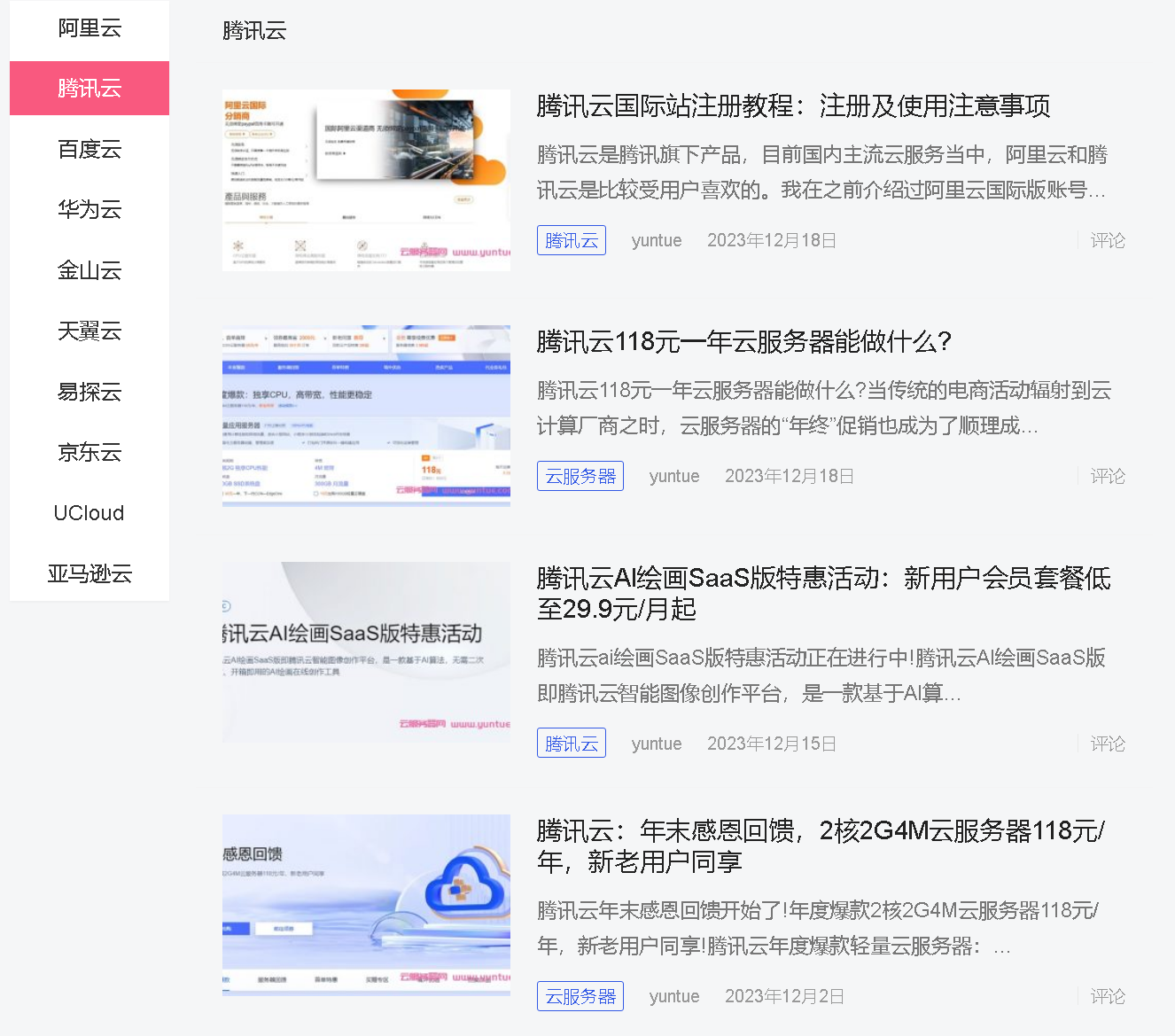Go to the 百度云 category

pyautogui.click(x=89, y=149)
